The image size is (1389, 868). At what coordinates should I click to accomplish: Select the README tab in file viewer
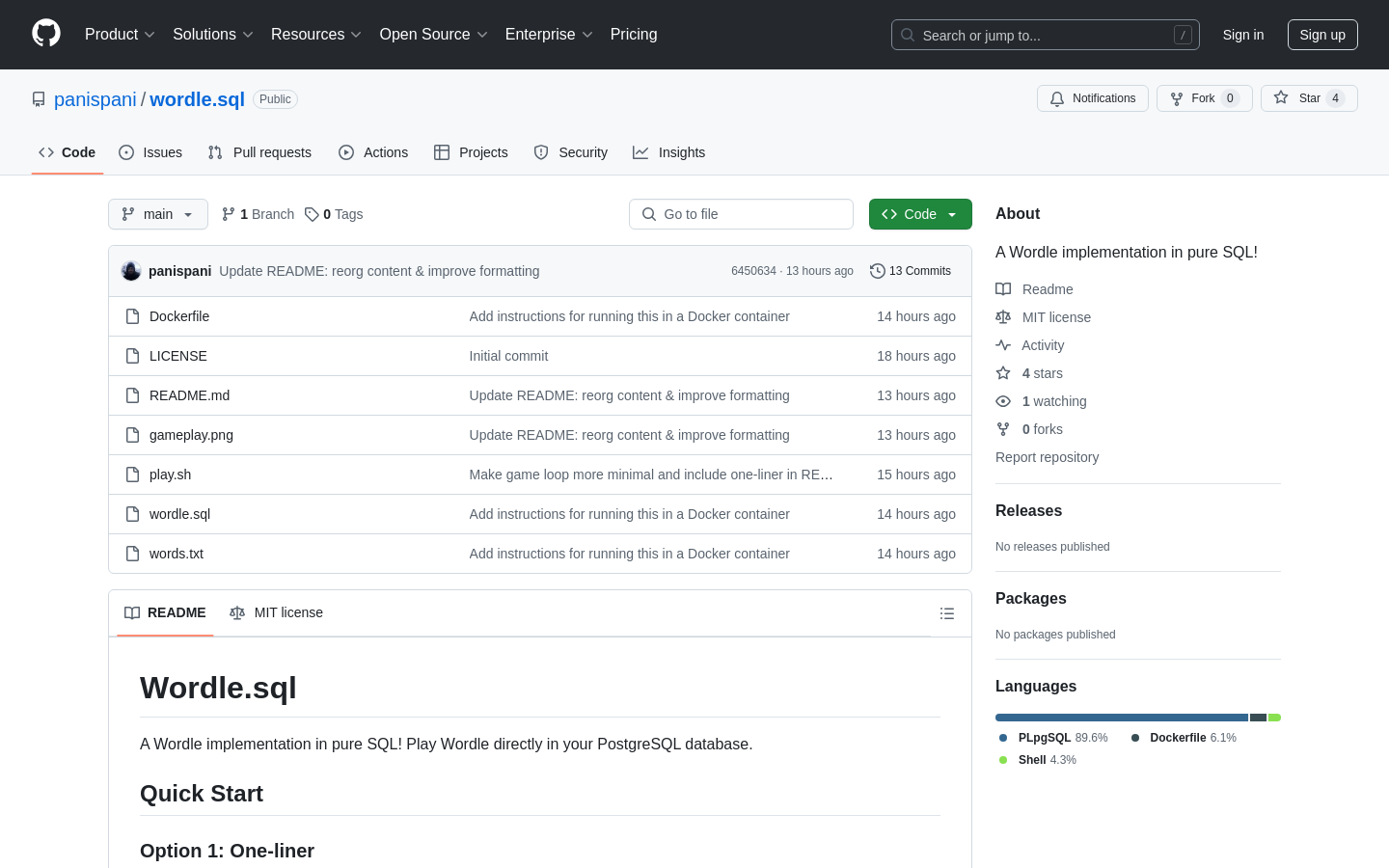(x=165, y=613)
